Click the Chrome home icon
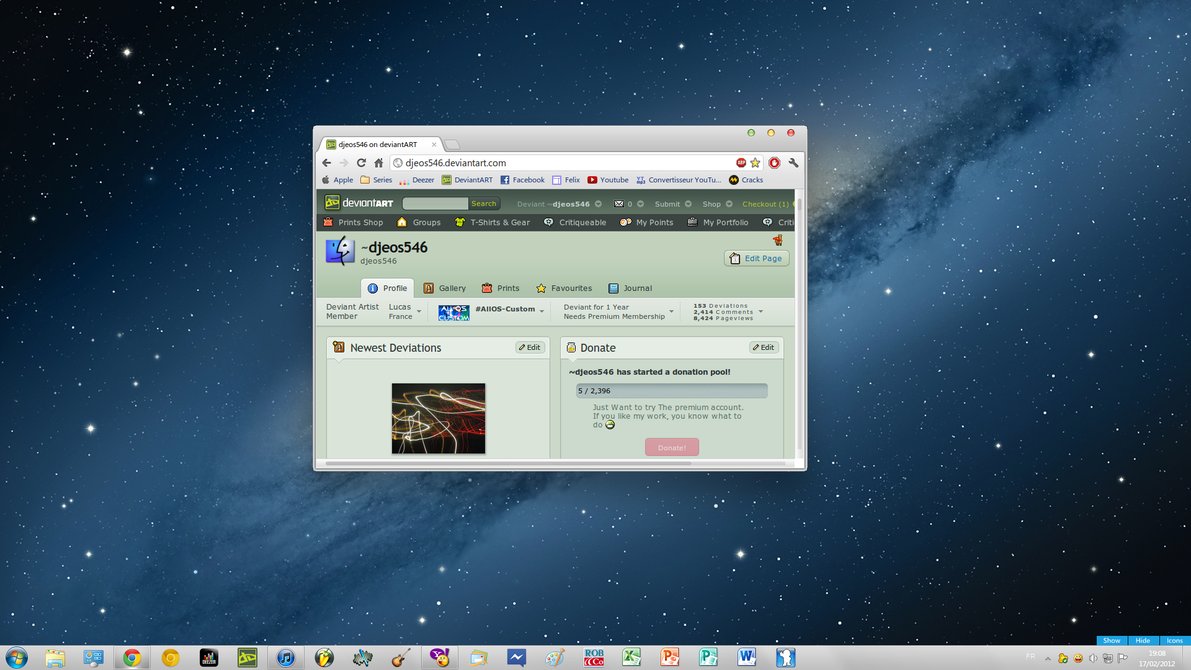Viewport: 1191px width, 670px height. tap(378, 163)
